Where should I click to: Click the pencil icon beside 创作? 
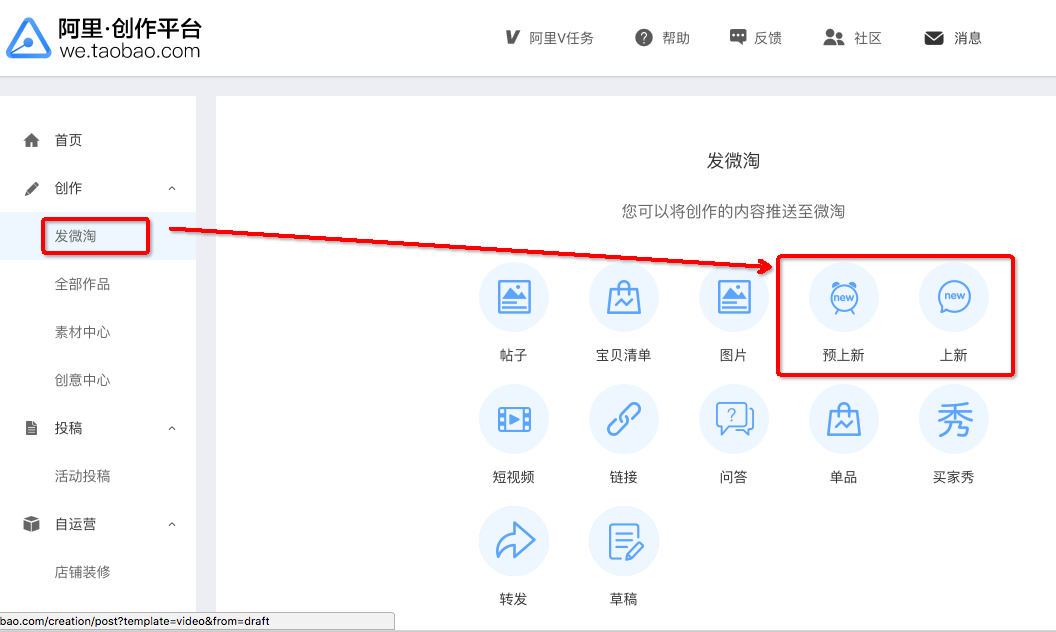pyautogui.click(x=32, y=189)
